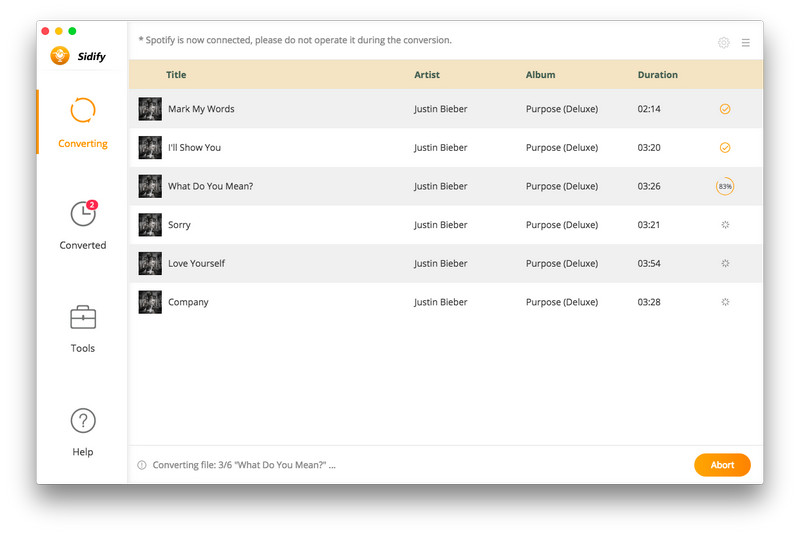Viewport: 800px width, 536px height.
Task: Click duration 03:26
Action: (648, 186)
